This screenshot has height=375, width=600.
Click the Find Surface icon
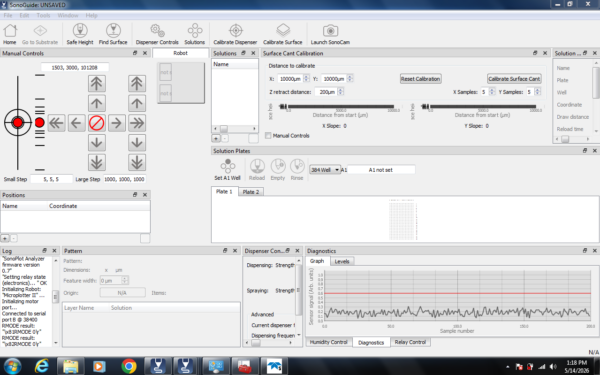(x=113, y=34)
